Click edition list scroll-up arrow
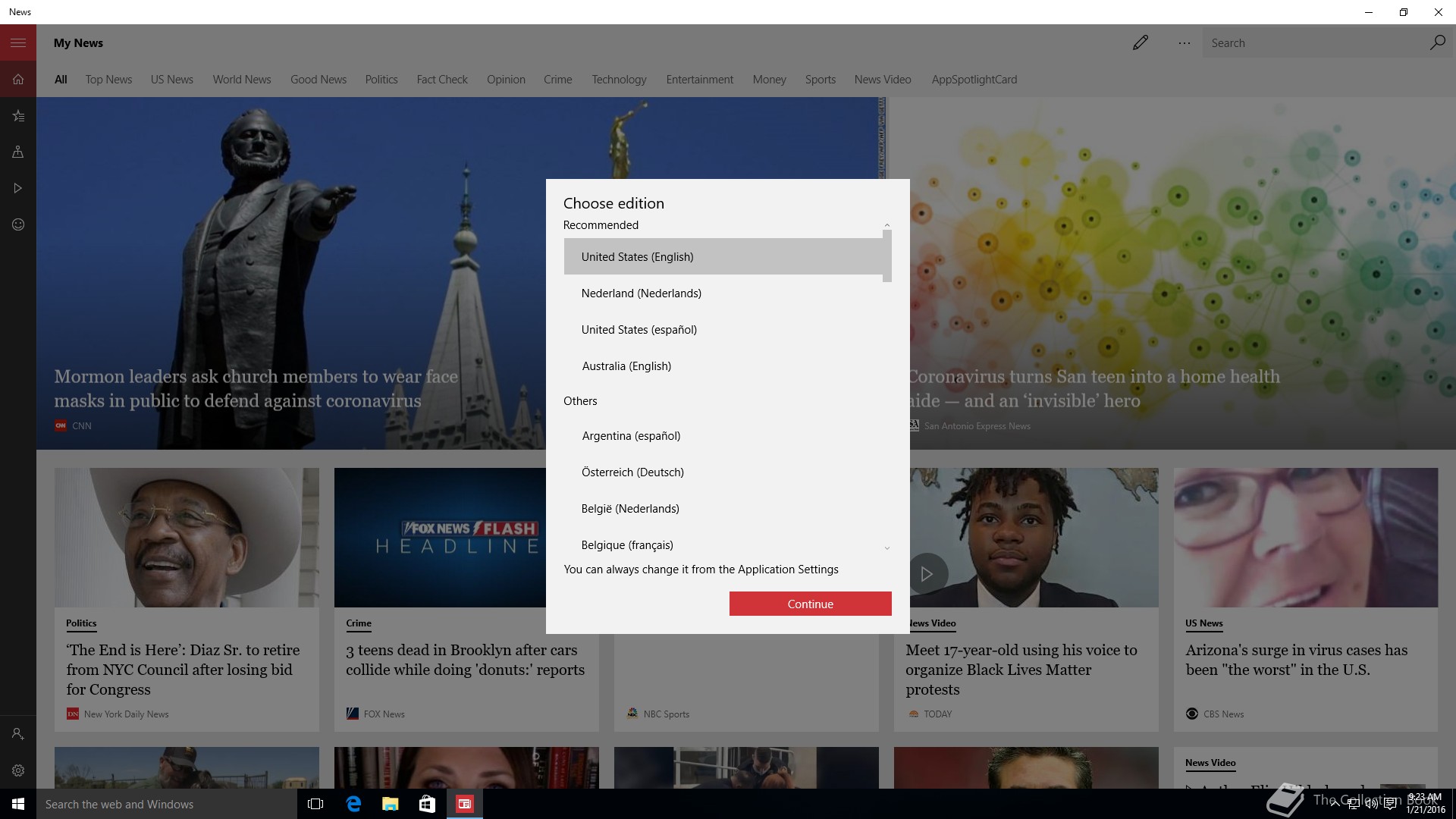 point(886,225)
